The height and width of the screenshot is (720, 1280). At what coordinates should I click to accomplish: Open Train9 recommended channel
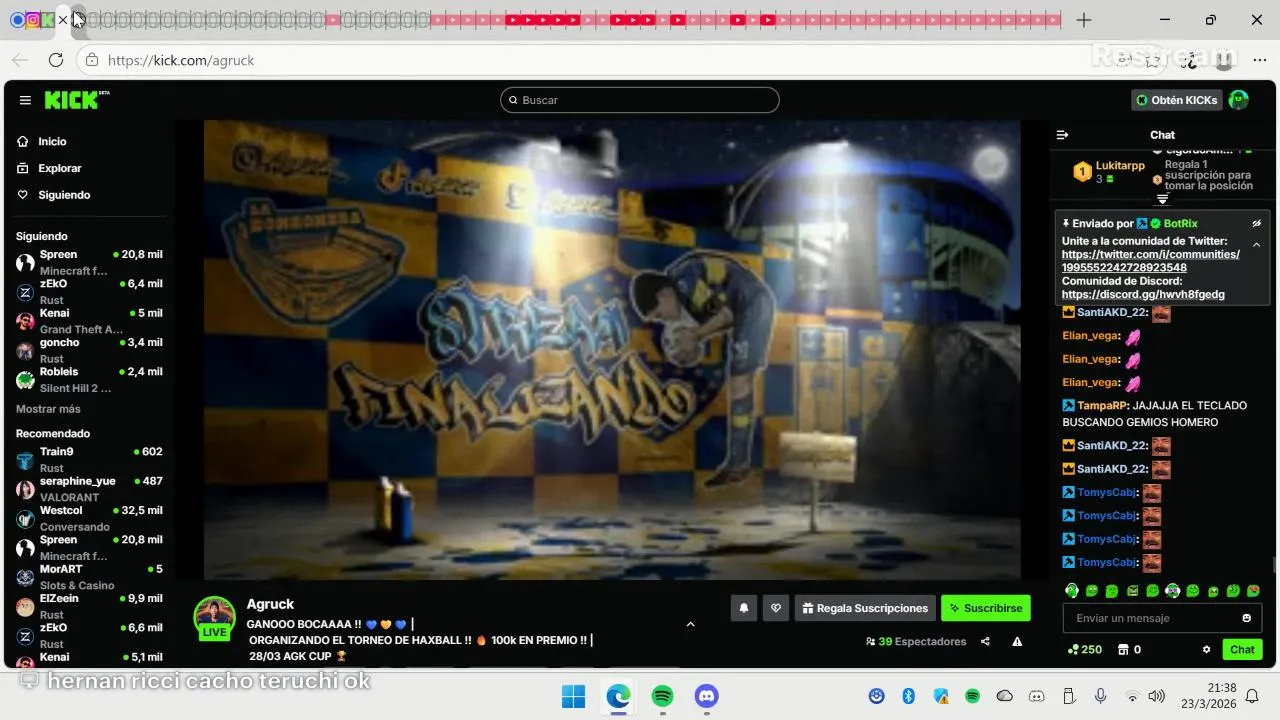pos(88,459)
